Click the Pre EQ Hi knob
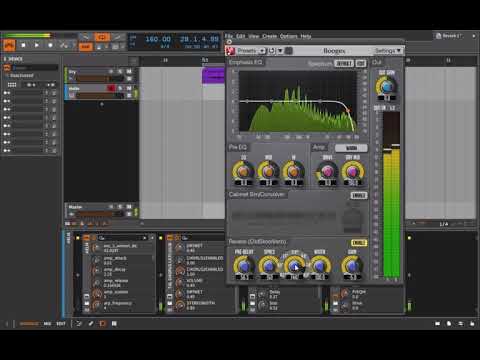 (293, 171)
